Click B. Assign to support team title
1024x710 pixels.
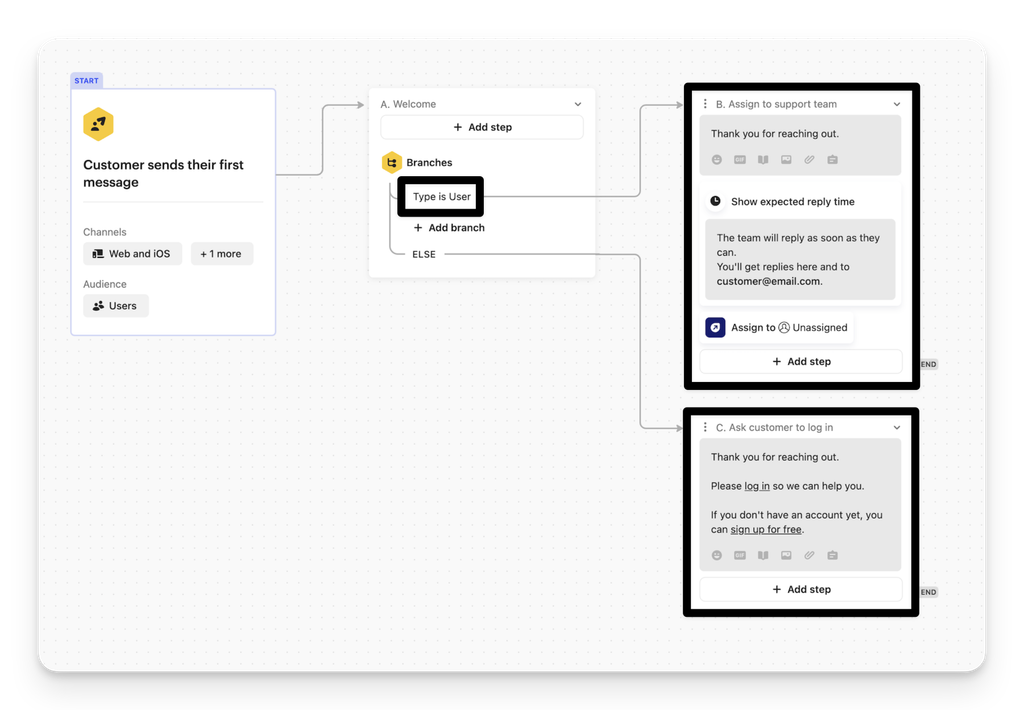click(776, 104)
